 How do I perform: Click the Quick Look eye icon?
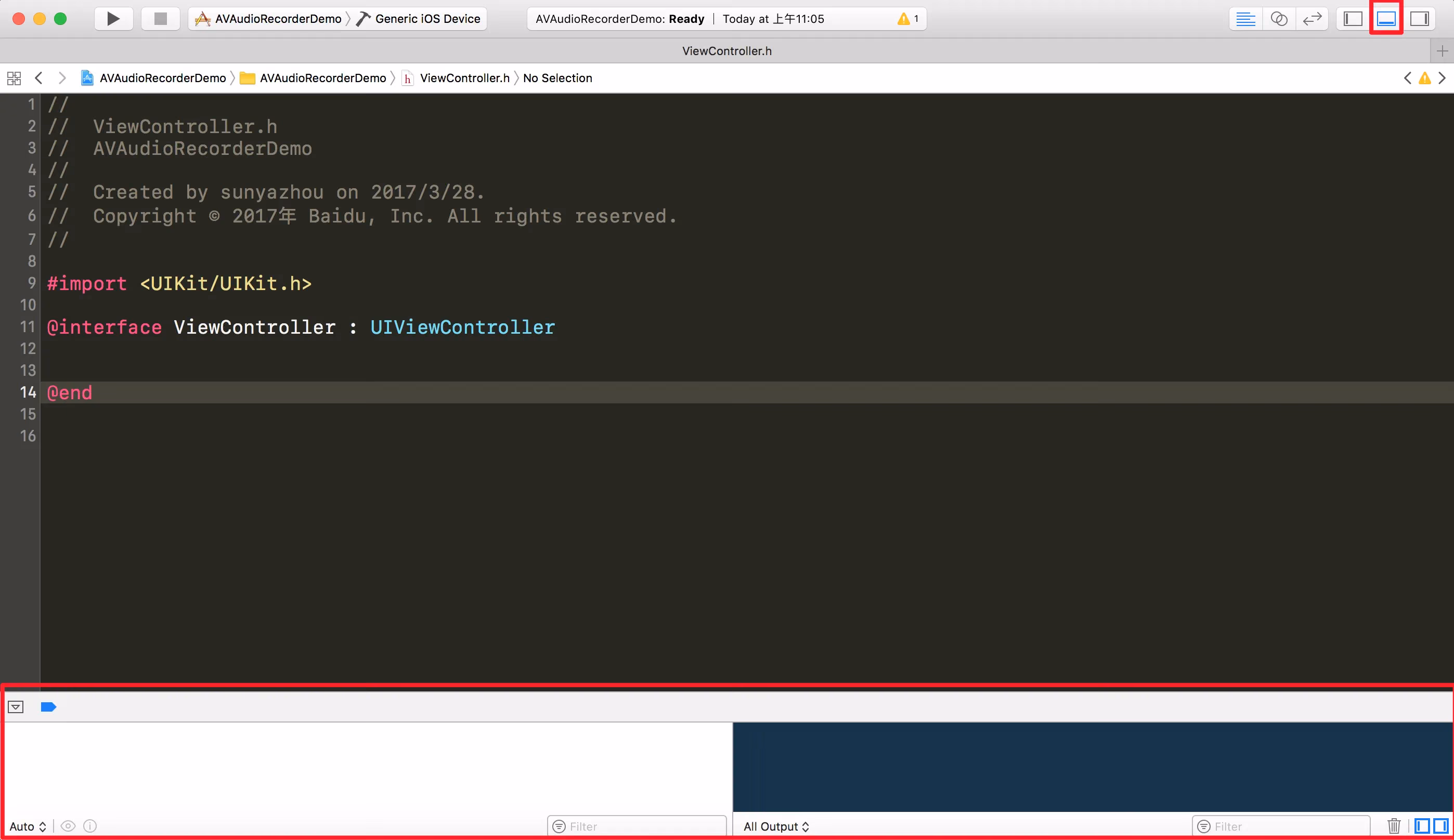point(68,826)
